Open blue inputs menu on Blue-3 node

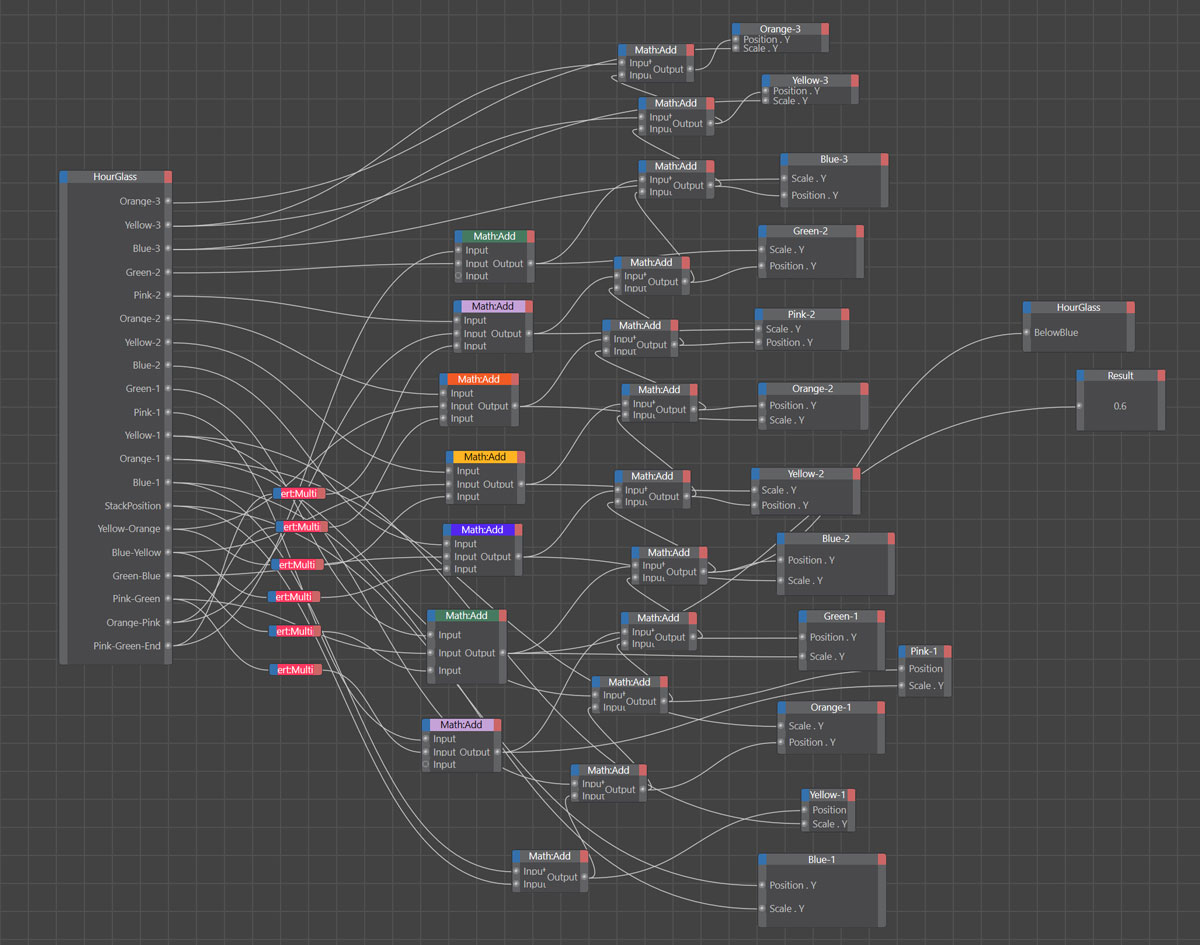click(785, 159)
